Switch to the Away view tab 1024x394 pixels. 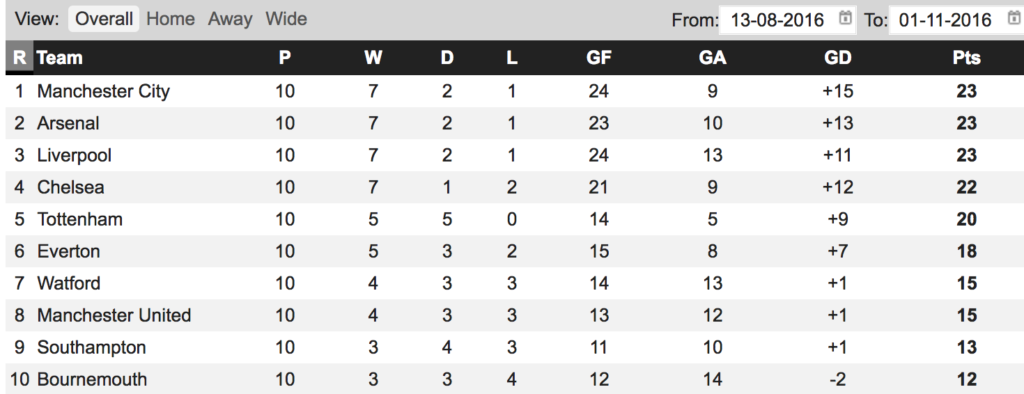click(x=230, y=19)
